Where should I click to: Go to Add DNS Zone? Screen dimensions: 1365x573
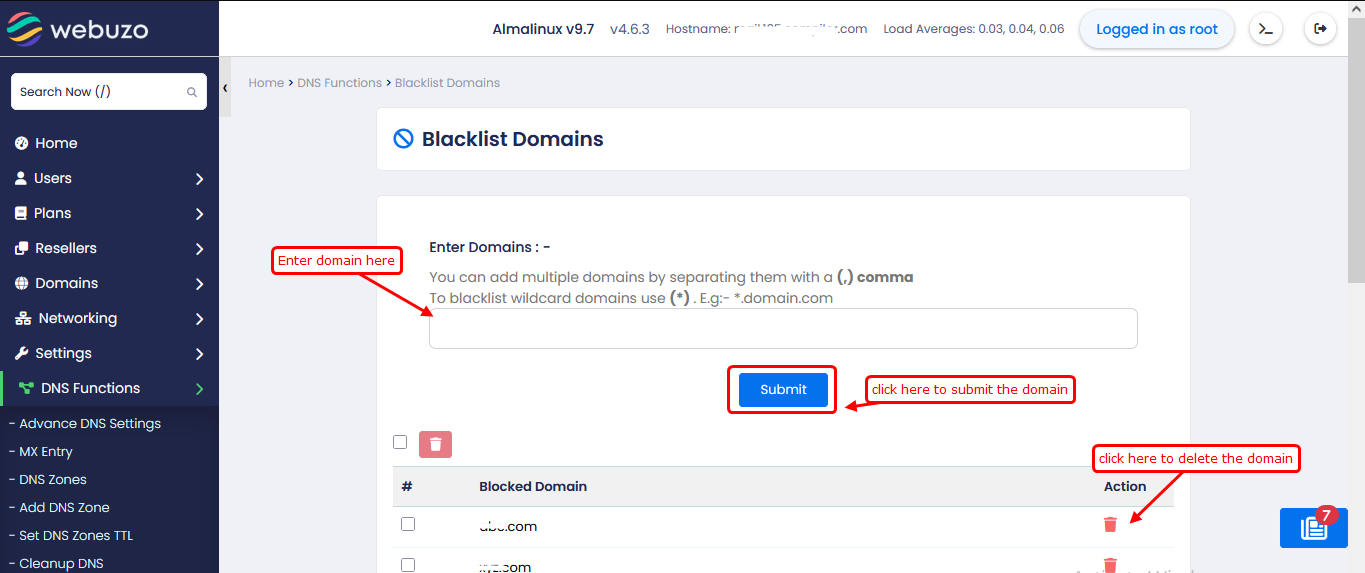(64, 507)
